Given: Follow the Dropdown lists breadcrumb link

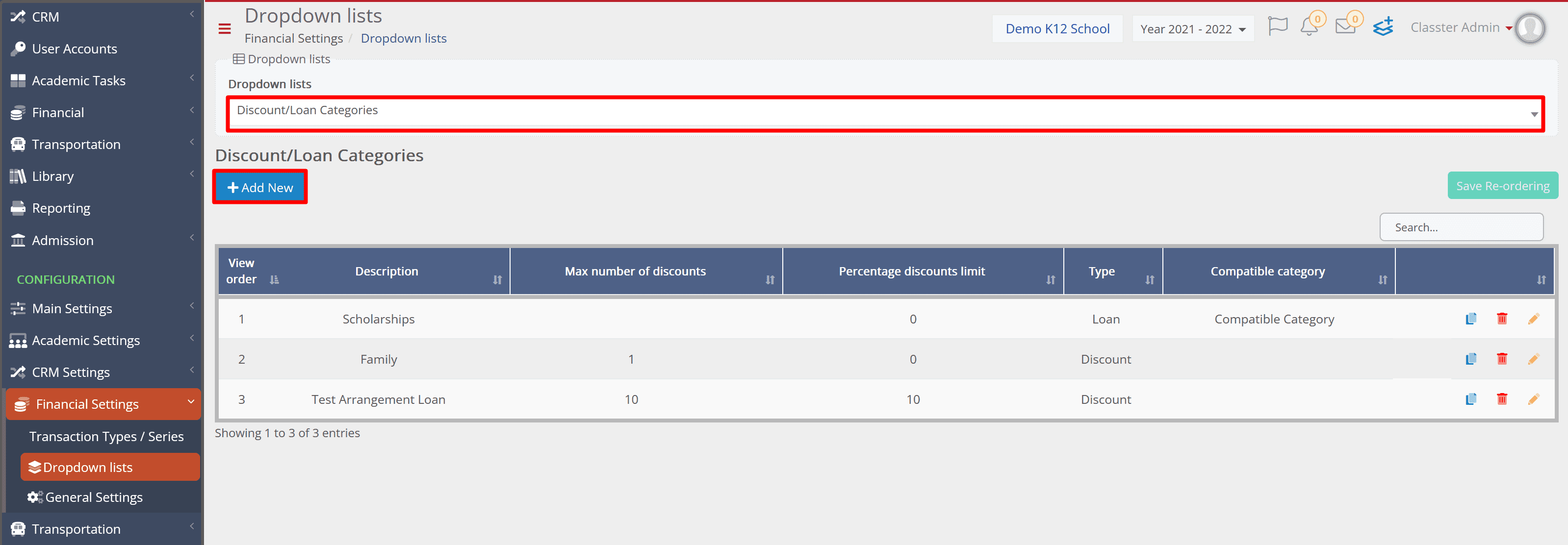Looking at the screenshot, I should [x=404, y=38].
